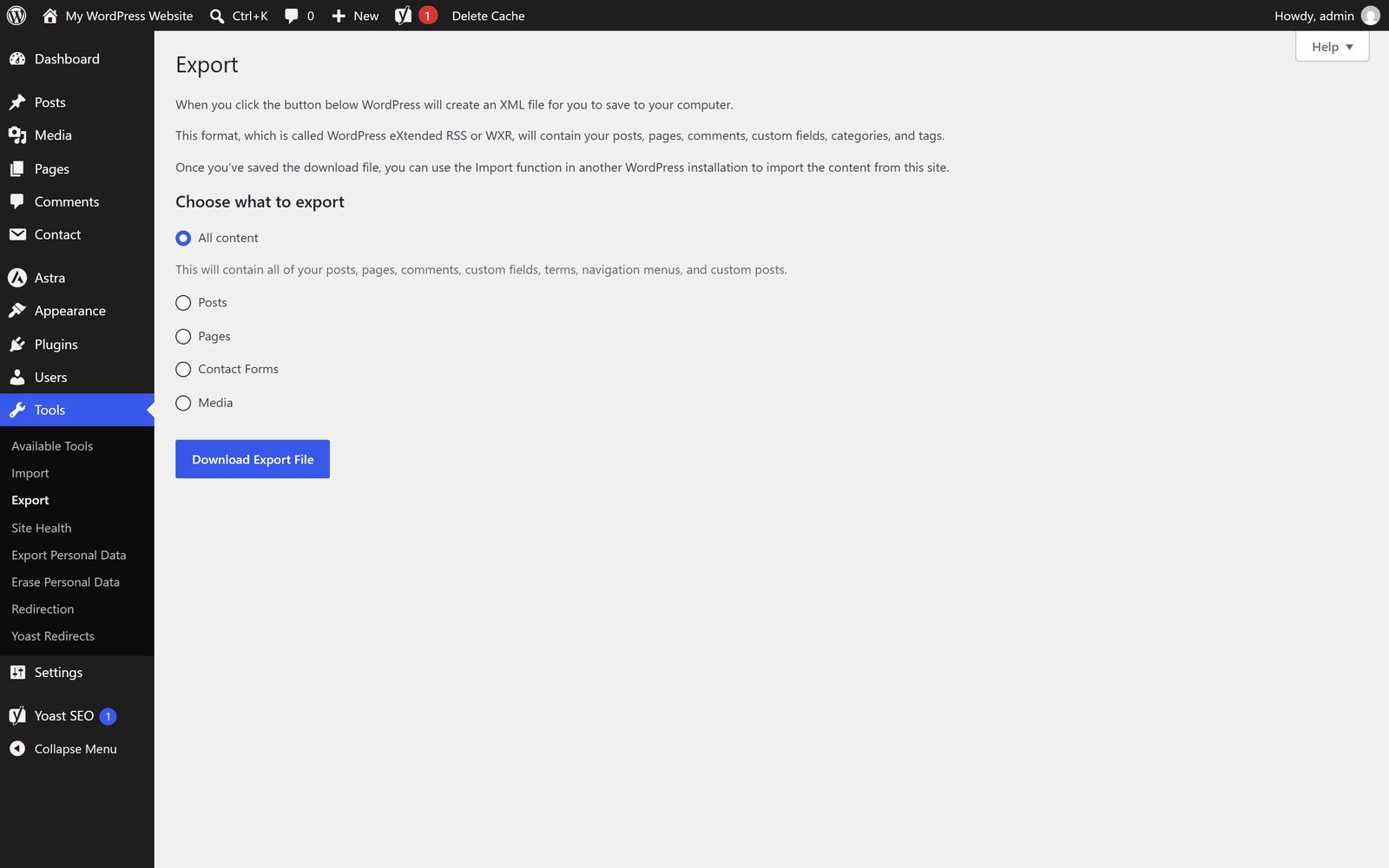Open Yoast Redirects submenu item

pyautogui.click(x=53, y=636)
